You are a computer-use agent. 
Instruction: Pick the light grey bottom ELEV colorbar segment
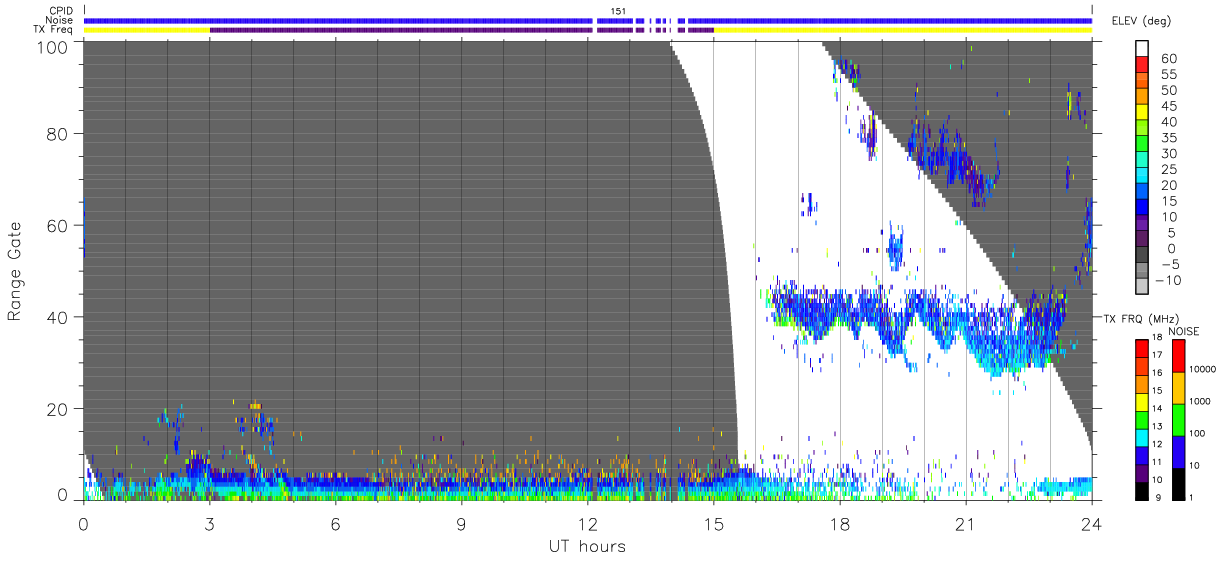[x=1141, y=287]
